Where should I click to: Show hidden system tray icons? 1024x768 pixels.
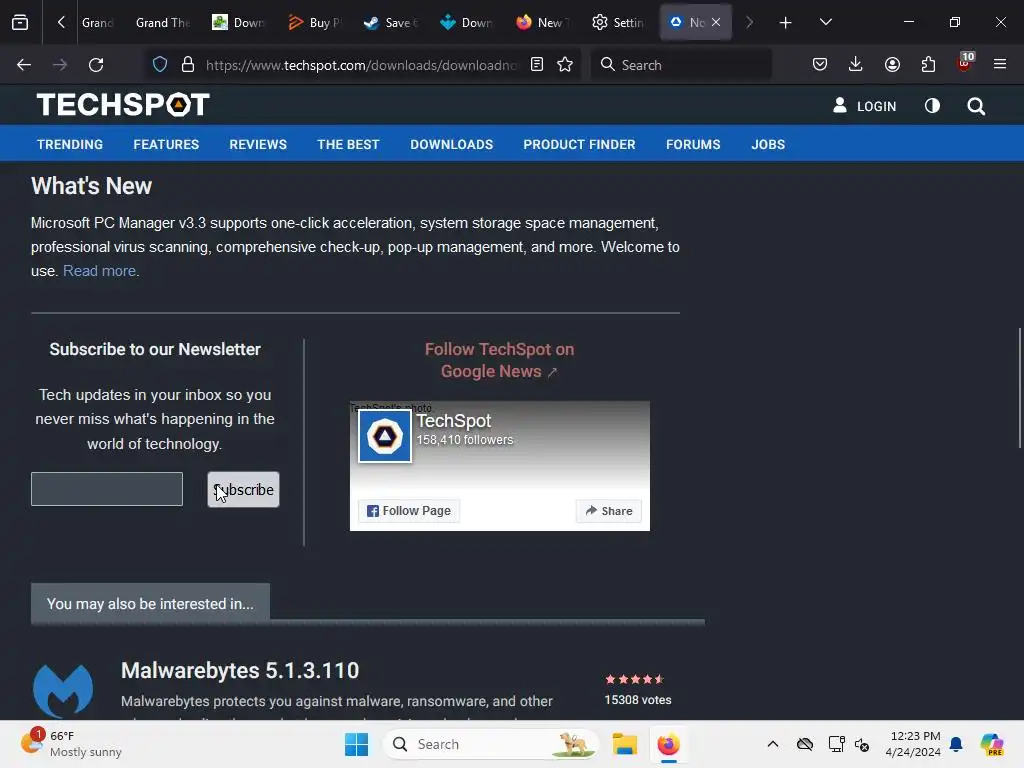pyautogui.click(x=773, y=744)
